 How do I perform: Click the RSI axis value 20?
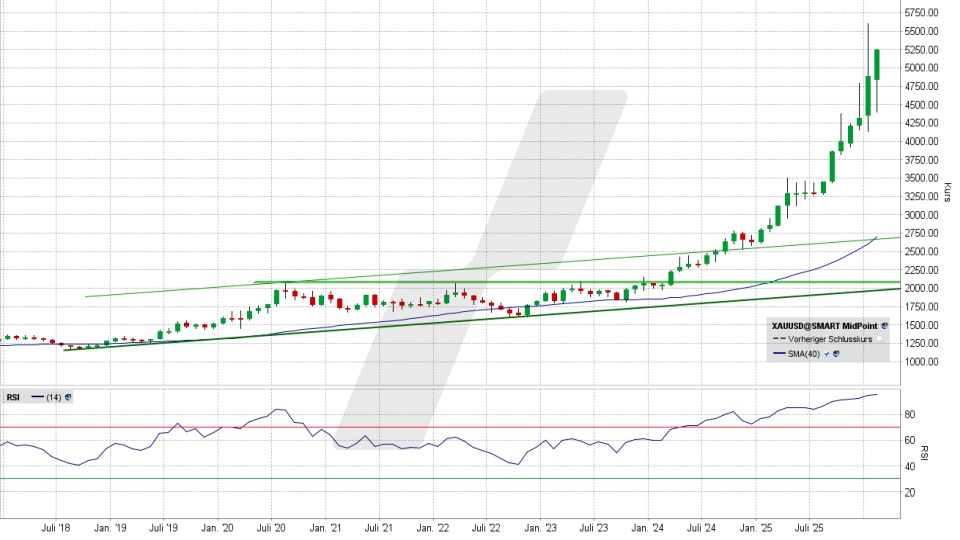[x=910, y=493]
